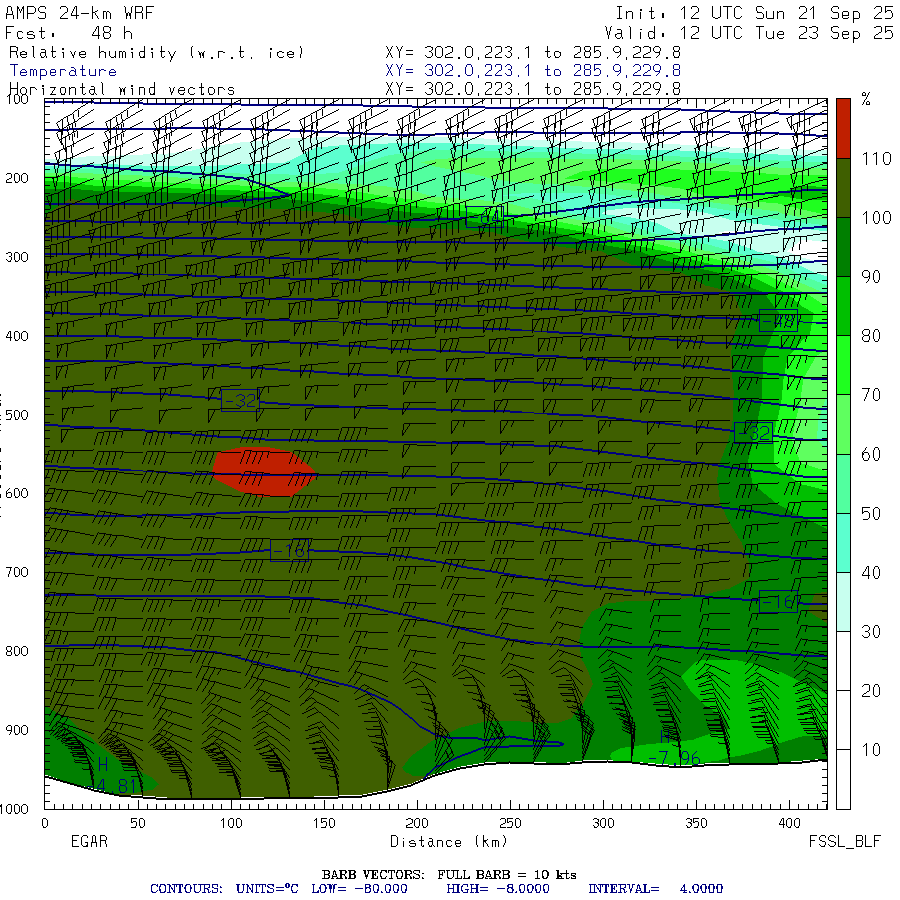Select the 'Valid: 12 UTC Tue 23 Sep 25' text
Screen dimensions: 900x900
(x=748, y=33)
